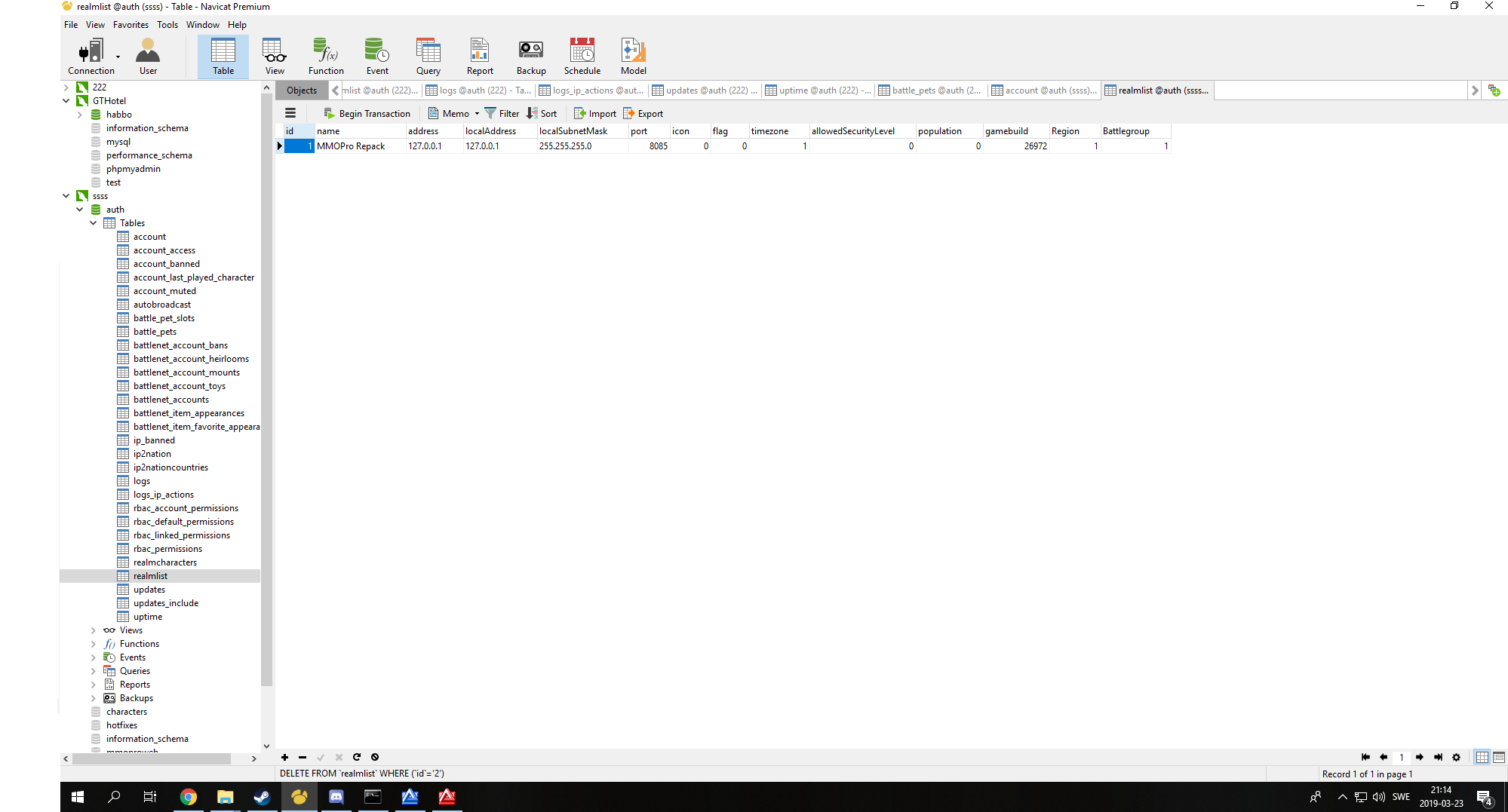Image resolution: width=1508 pixels, height=812 pixels.
Task: Open the Tools menu
Action: [167, 24]
